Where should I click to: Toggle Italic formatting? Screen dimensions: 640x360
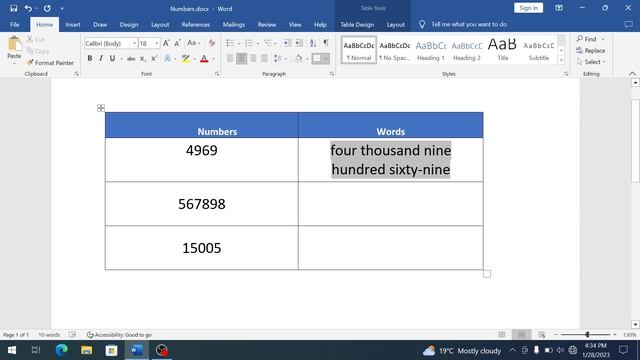tap(101, 58)
